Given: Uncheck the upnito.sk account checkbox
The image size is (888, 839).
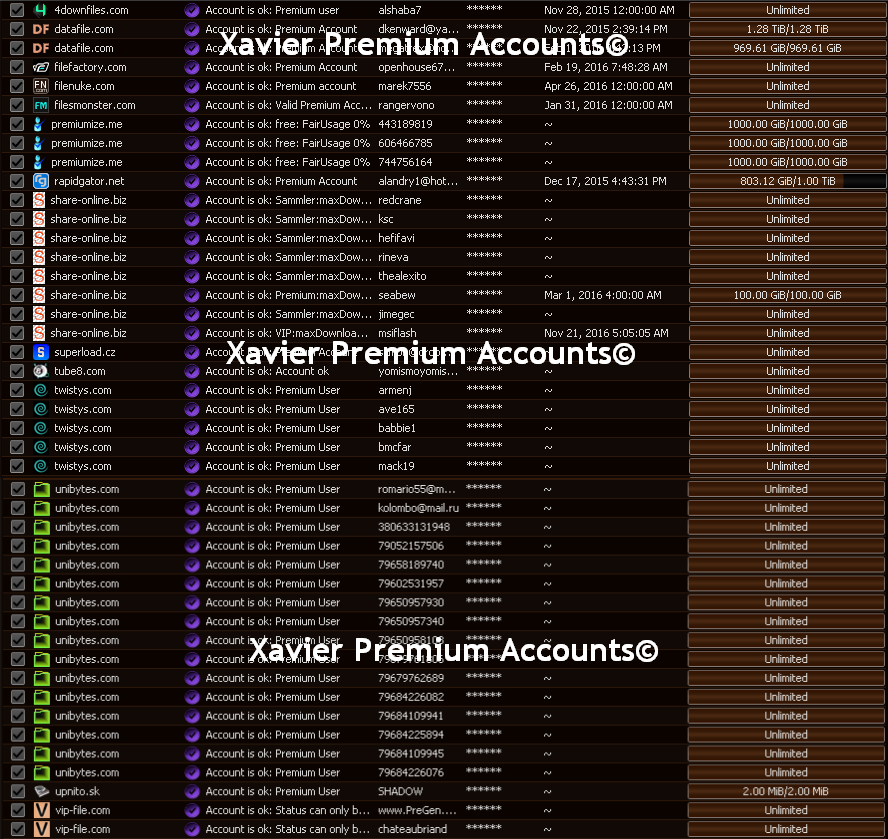Looking at the screenshot, I should click(x=18, y=791).
